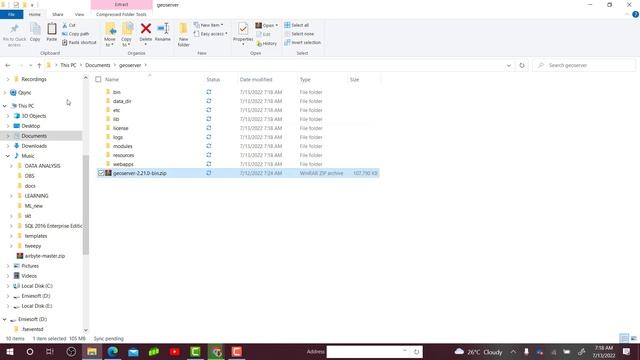The image size is (640, 360).
Task: Open Windows Start menu
Action: click(9, 352)
